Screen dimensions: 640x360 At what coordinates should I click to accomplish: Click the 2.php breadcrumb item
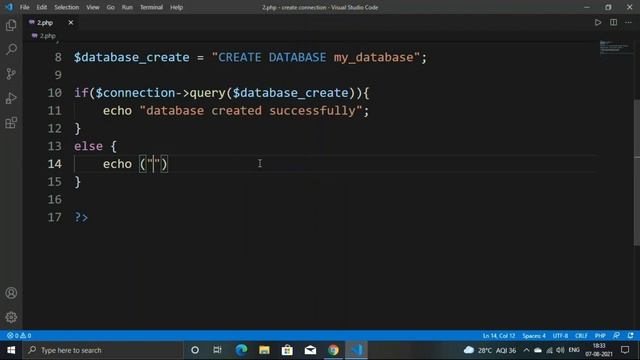pos(44,36)
